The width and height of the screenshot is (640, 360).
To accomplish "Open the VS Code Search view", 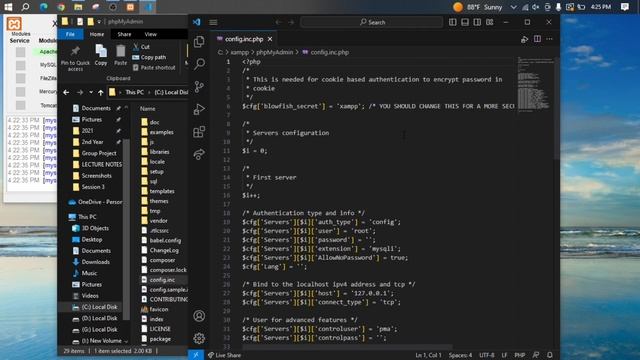I will [199, 64].
